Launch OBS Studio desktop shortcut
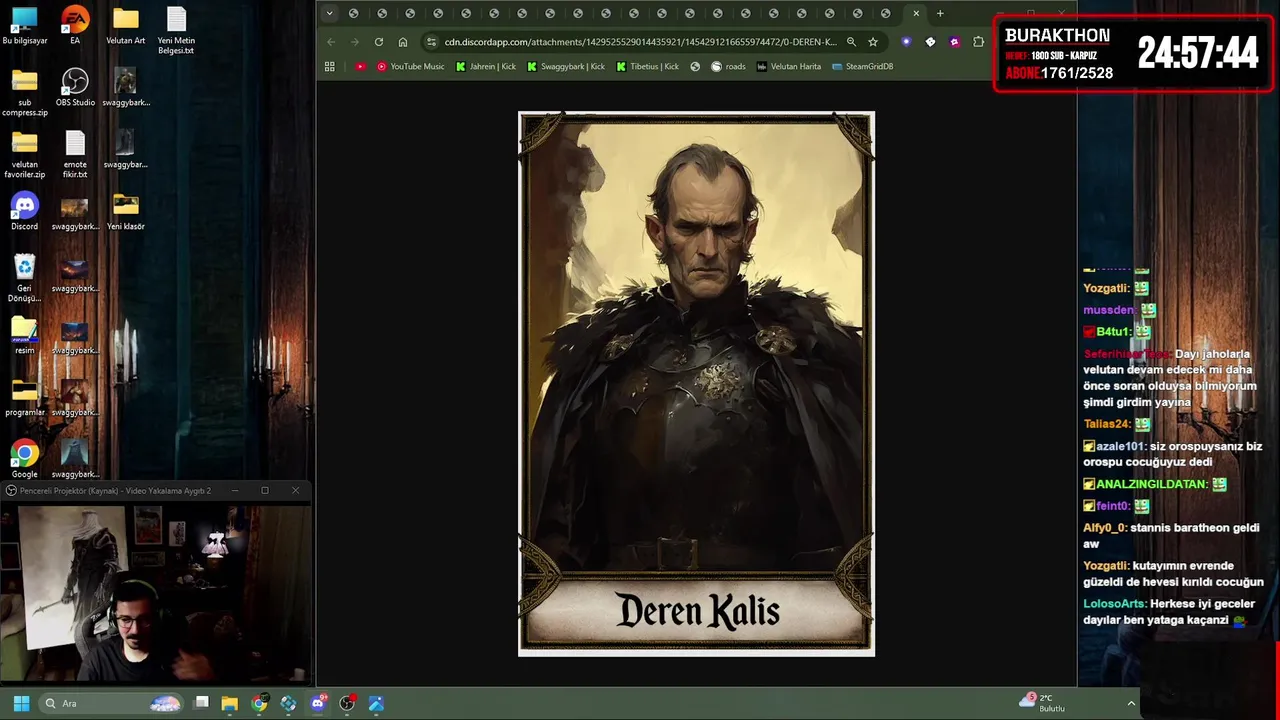 pos(75,88)
